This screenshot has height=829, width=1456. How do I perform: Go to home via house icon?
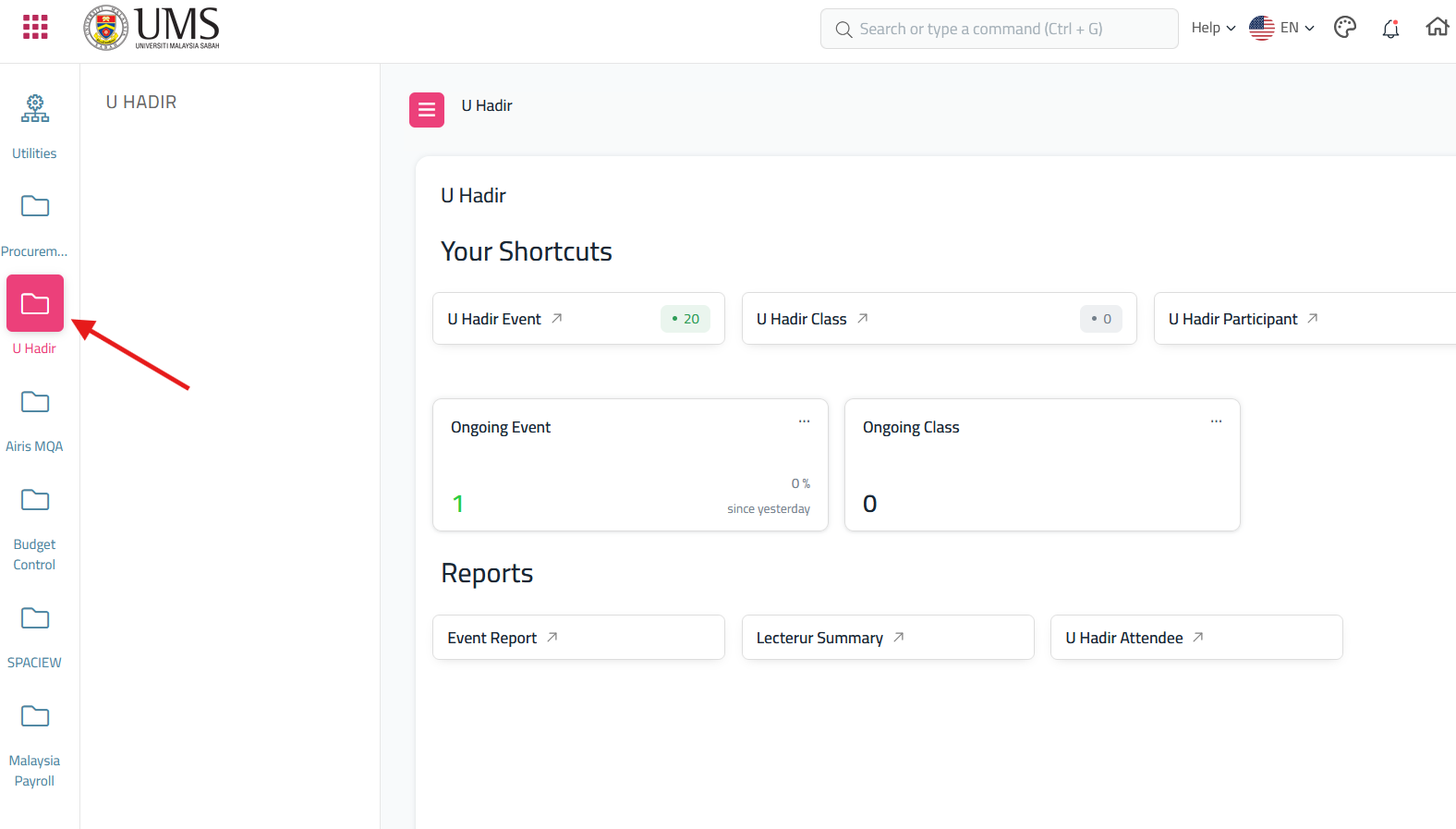tap(1438, 27)
